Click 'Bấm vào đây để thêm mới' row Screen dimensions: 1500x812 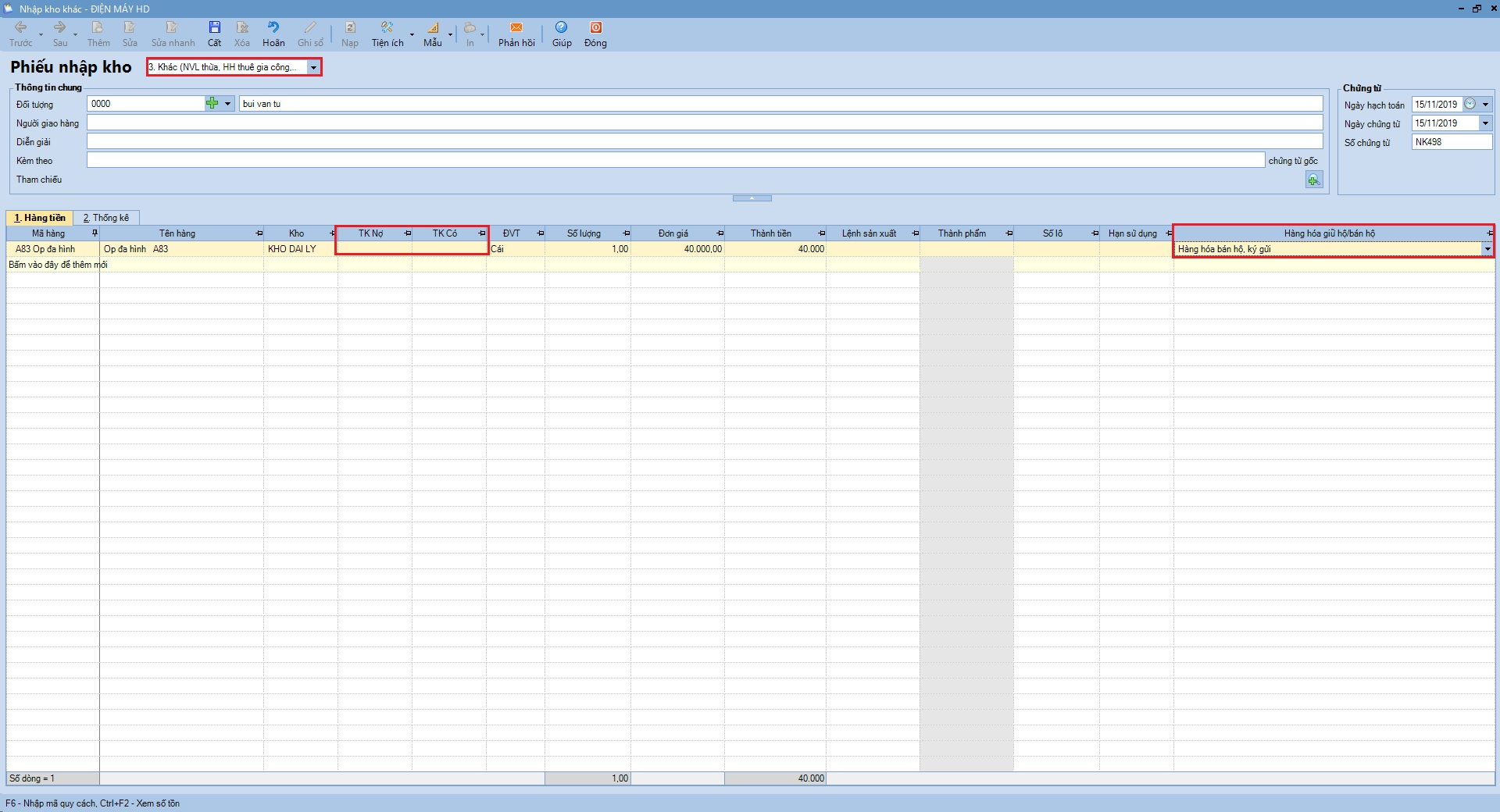coord(58,265)
